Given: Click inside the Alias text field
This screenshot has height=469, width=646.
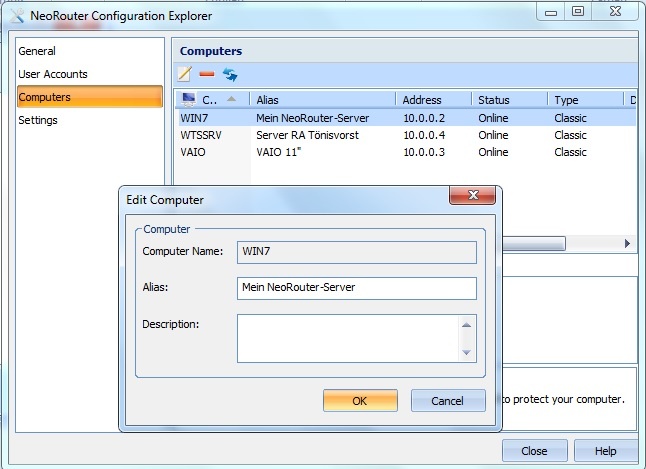Looking at the screenshot, I should point(356,288).
